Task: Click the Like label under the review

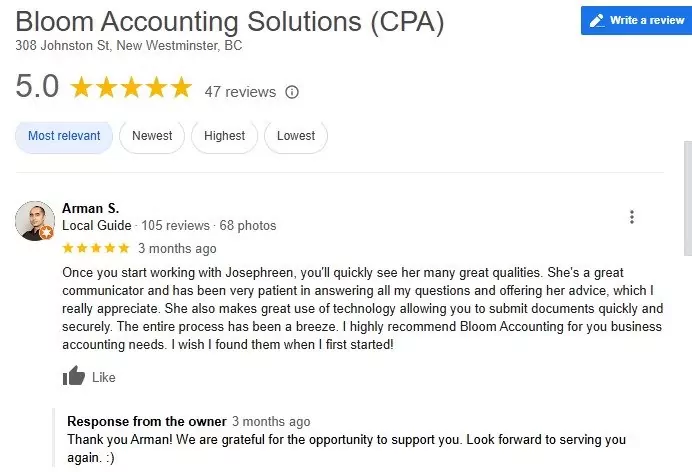Action: pos(104,378)
